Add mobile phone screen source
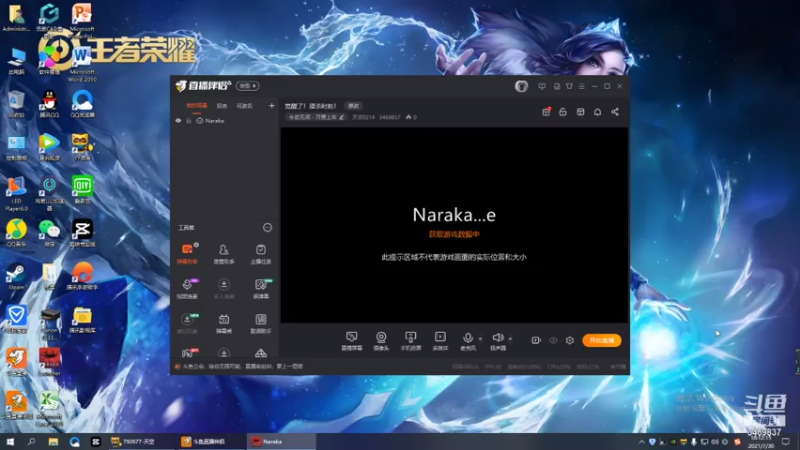The width and height of the screenshot is (800, 450). 411,340
